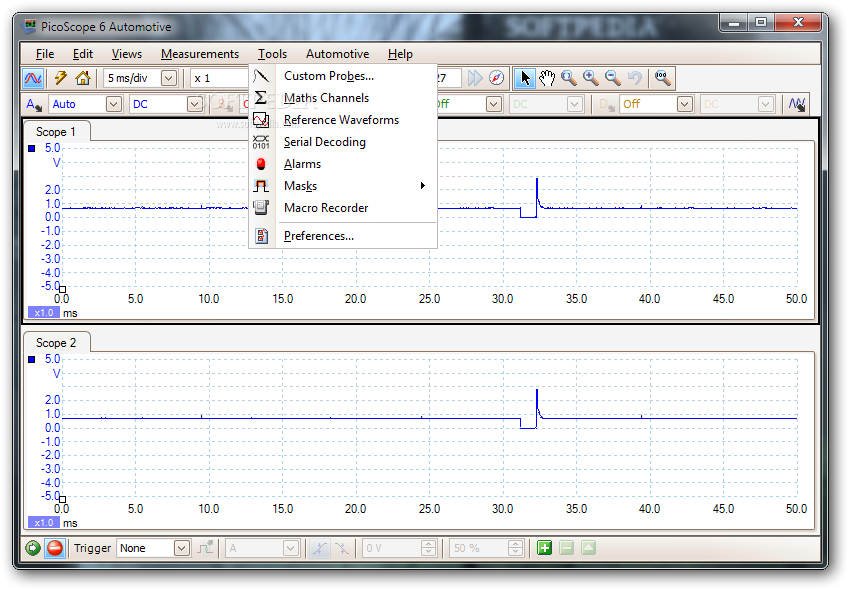
Task: Open the Channel D options icon
Action: click(x=606, y=104)
